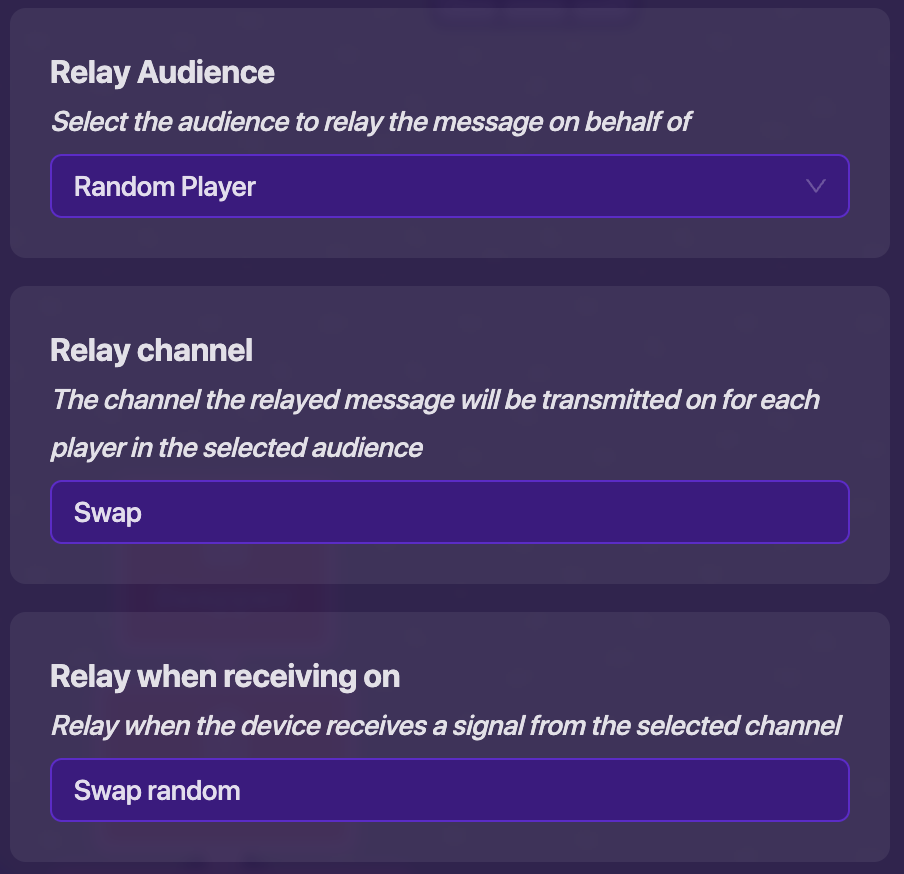Click 'The channel the relayed message' description line
Image resolution: width=904 pixels, height=874 pixels.
(x=435, y=400)
